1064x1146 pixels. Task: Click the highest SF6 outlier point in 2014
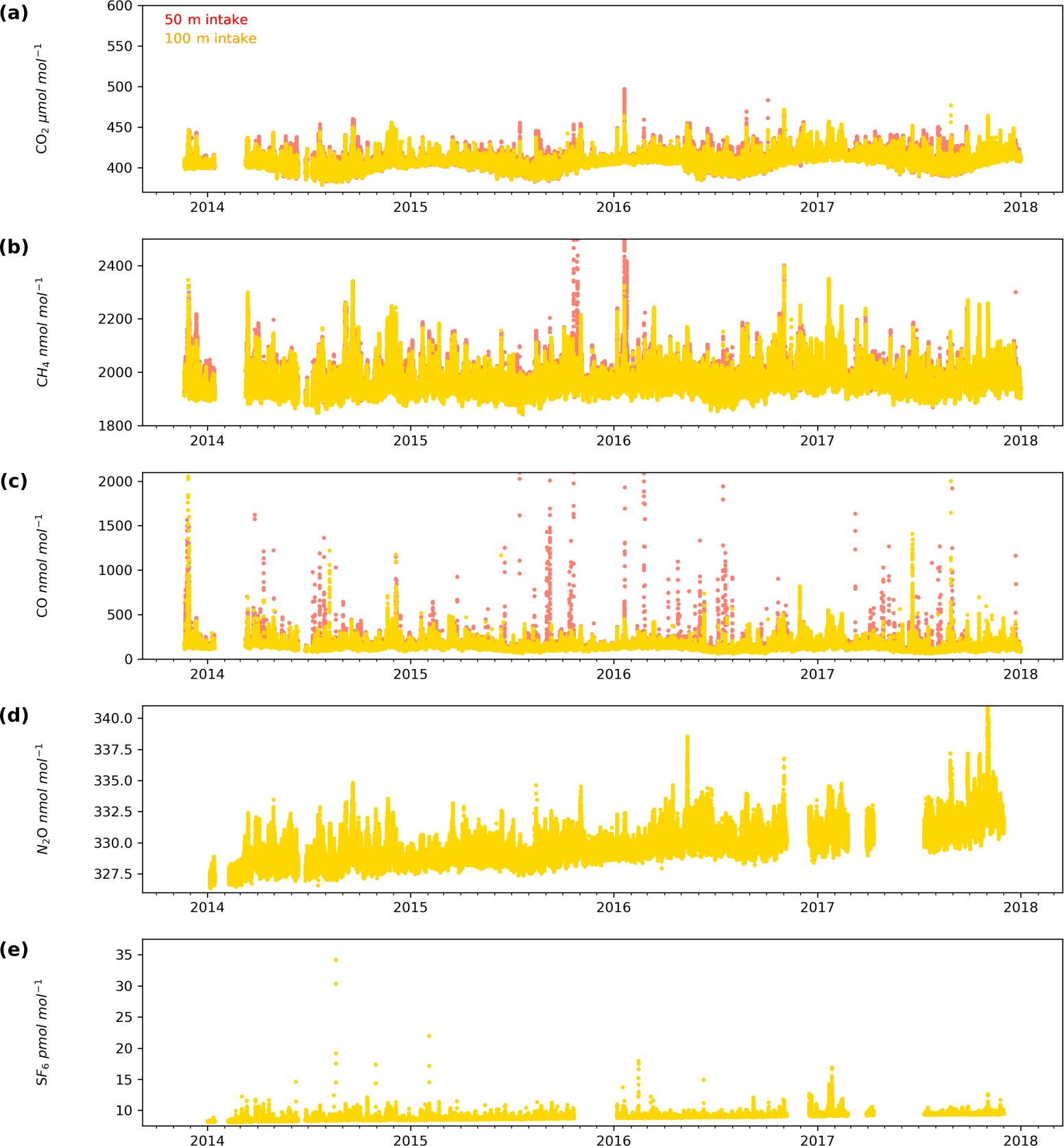coord(335,960)
